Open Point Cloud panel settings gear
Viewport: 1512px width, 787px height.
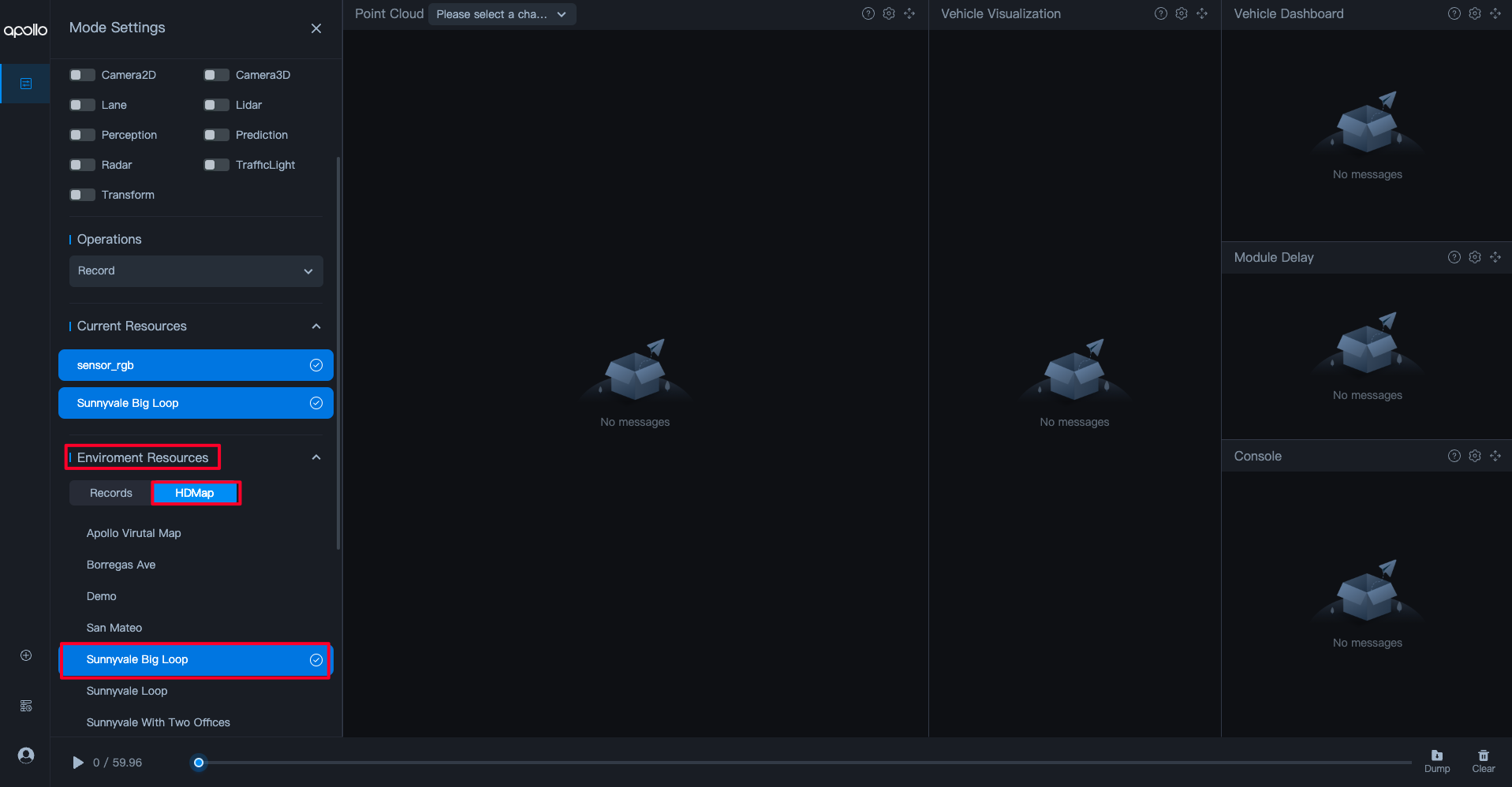click(x=889, y=13)
